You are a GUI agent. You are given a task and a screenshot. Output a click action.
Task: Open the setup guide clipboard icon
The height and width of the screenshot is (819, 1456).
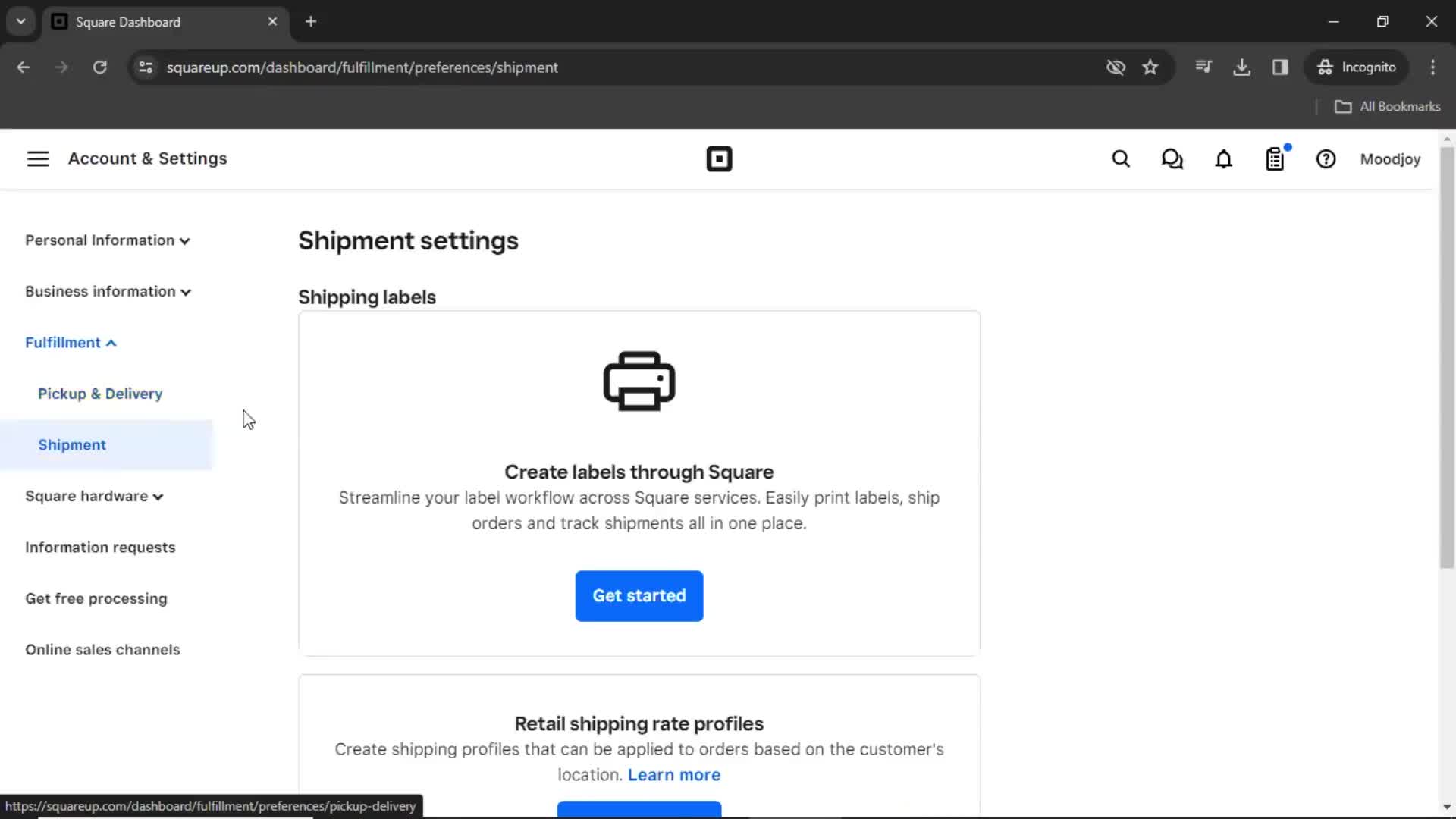(x=1276, y=159)
